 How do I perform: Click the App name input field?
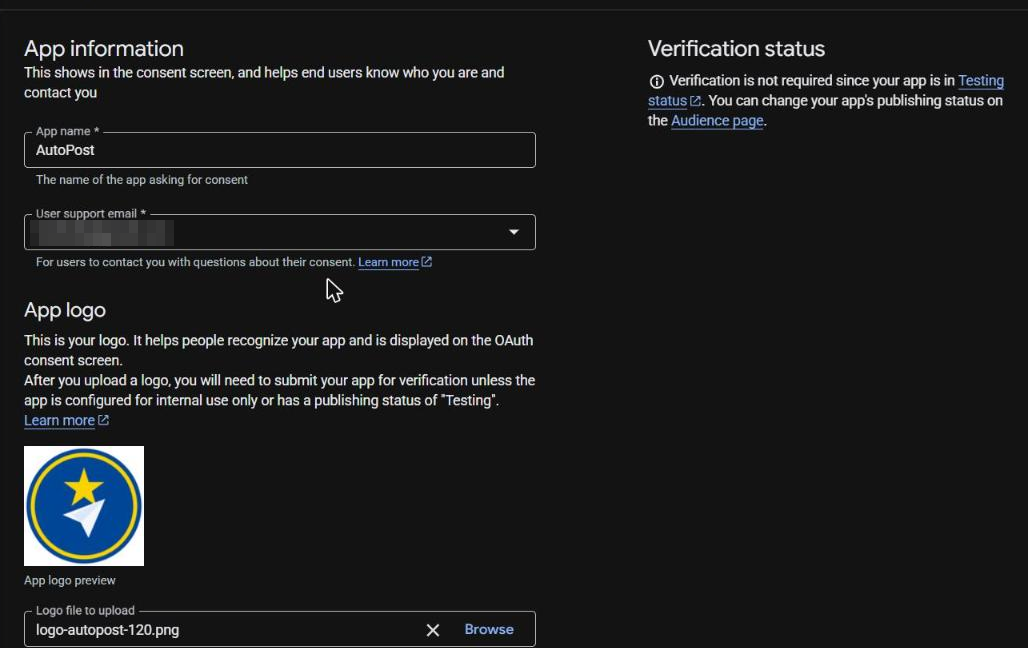click(279, 150)
